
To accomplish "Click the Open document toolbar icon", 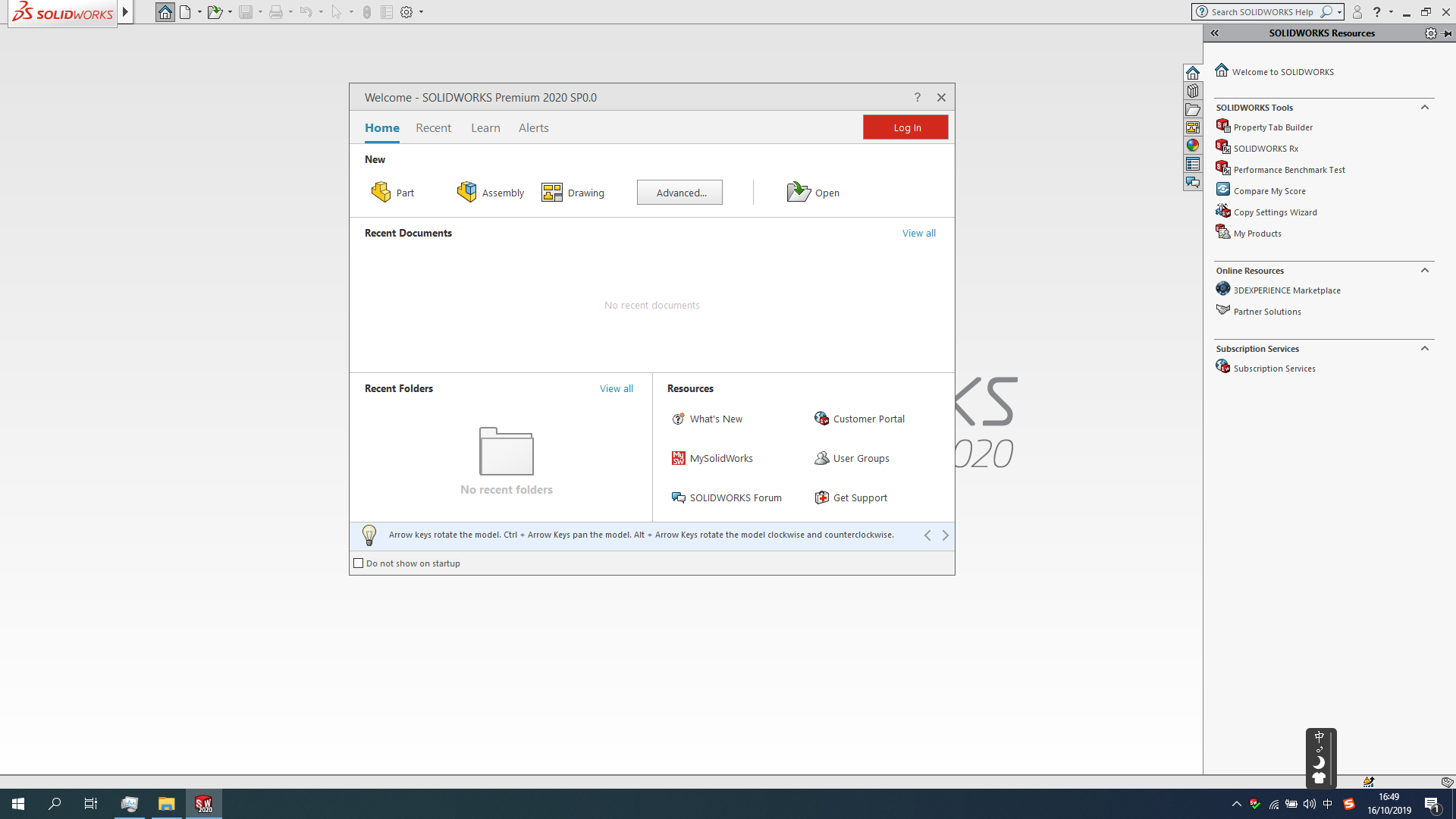I will 215,12.
